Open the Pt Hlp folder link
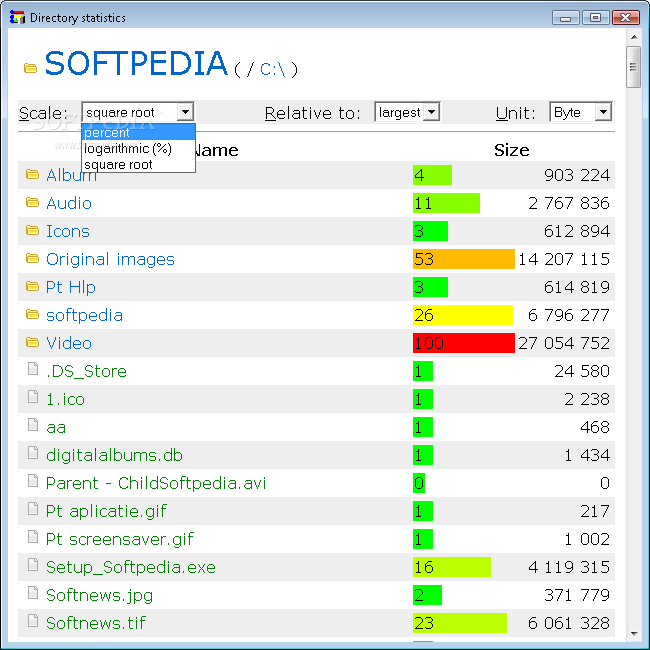 [x=70, y=287]
